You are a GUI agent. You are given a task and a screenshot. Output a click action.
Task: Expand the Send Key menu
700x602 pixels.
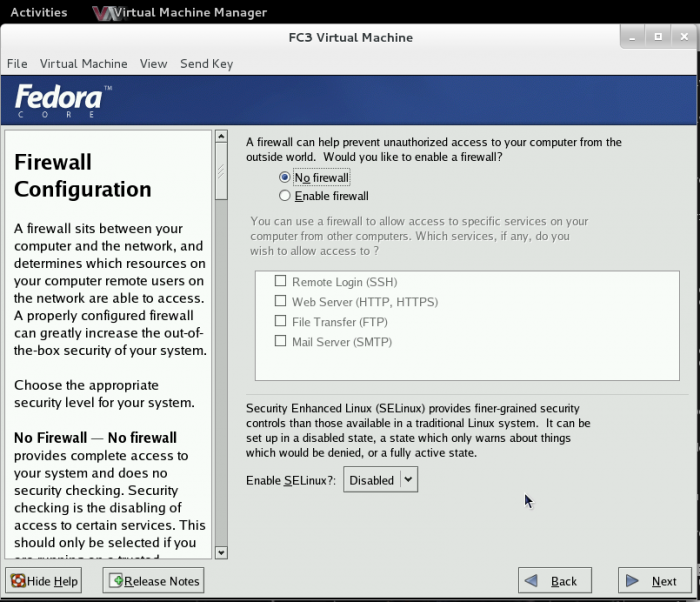tap(206, 64)
